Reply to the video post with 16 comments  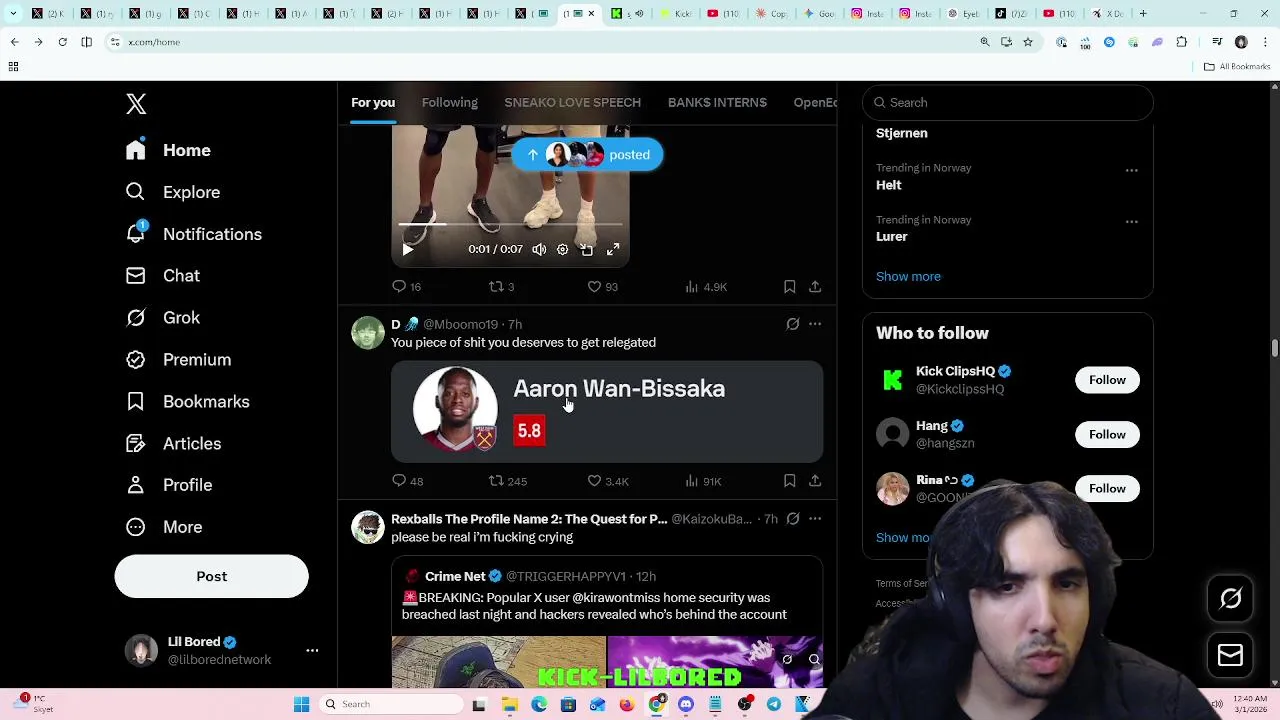pos(407,287)
